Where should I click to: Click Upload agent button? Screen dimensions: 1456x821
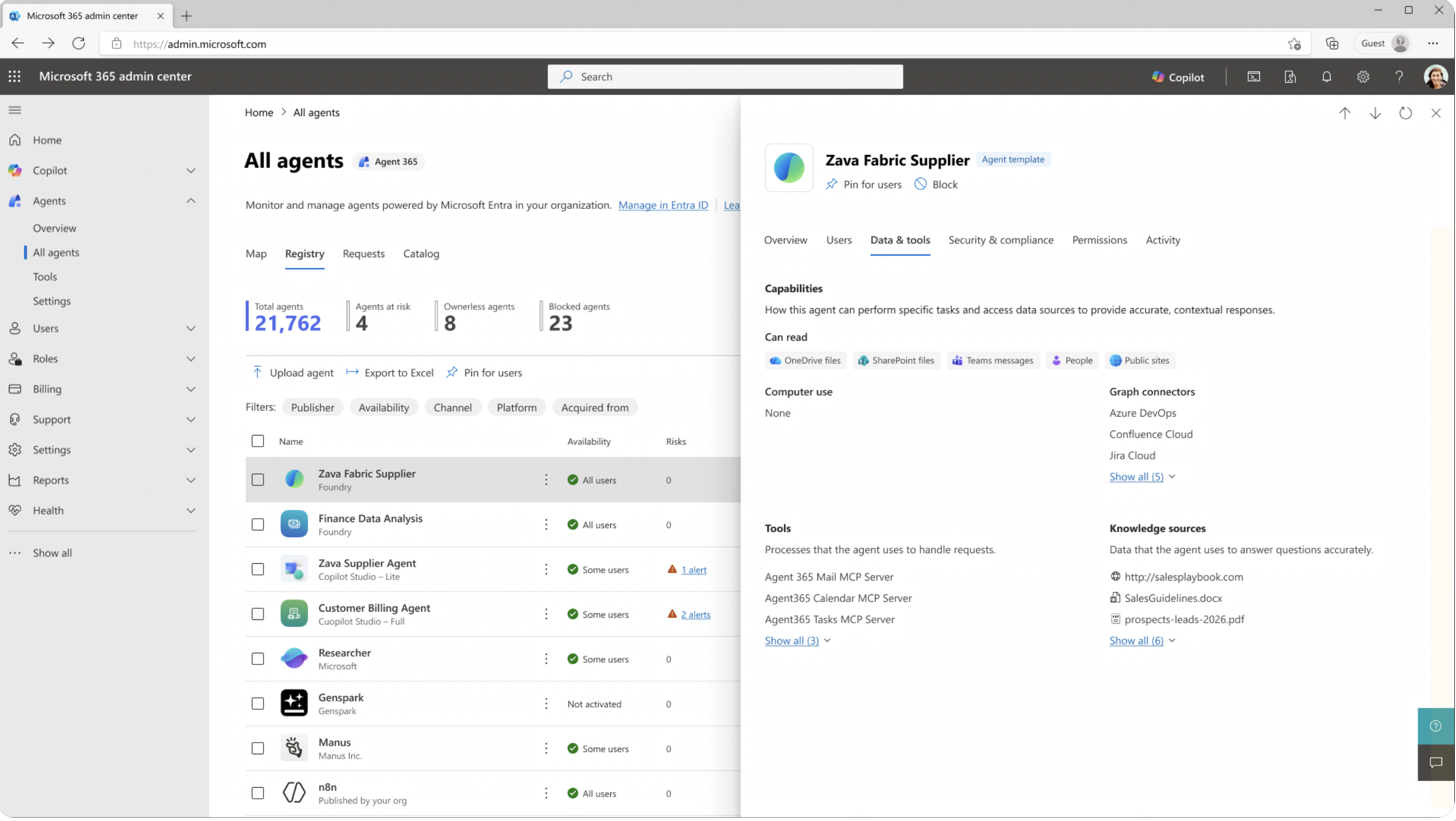click(293, 373)
